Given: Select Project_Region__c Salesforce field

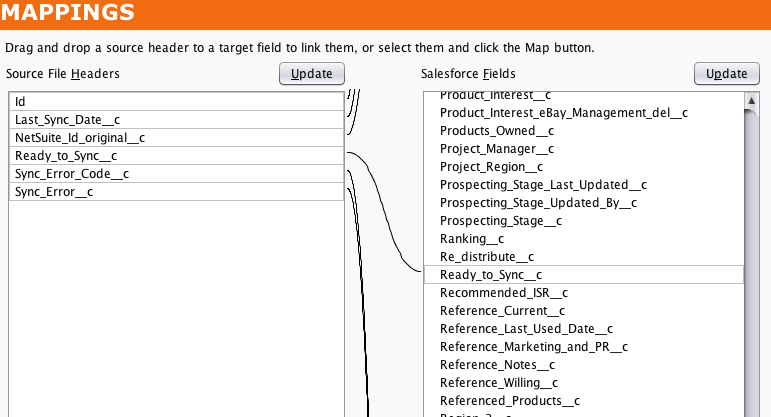Looking at the screenshot, I should point(492,167).
